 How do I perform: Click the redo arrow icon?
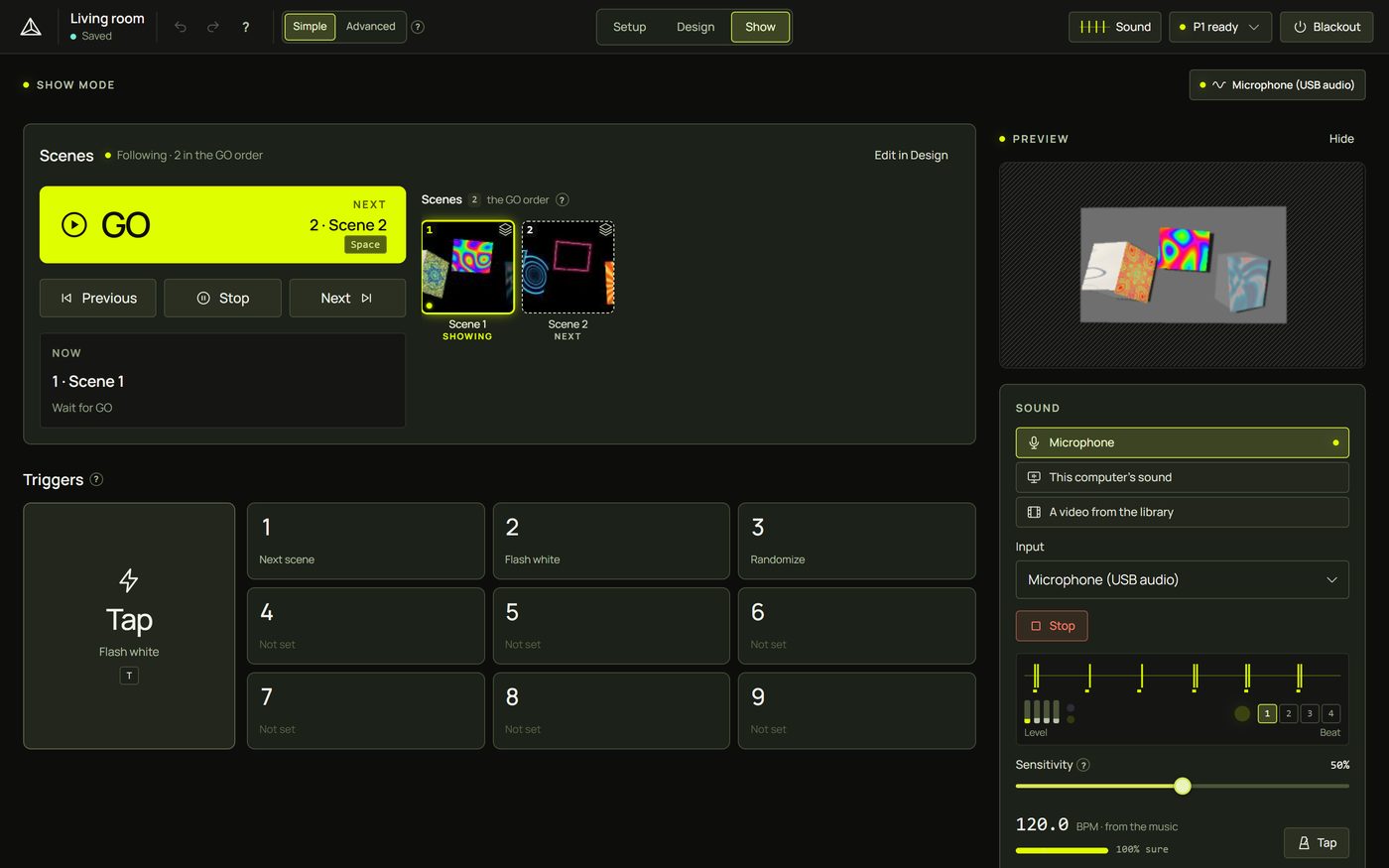click(x=213, y=27)
